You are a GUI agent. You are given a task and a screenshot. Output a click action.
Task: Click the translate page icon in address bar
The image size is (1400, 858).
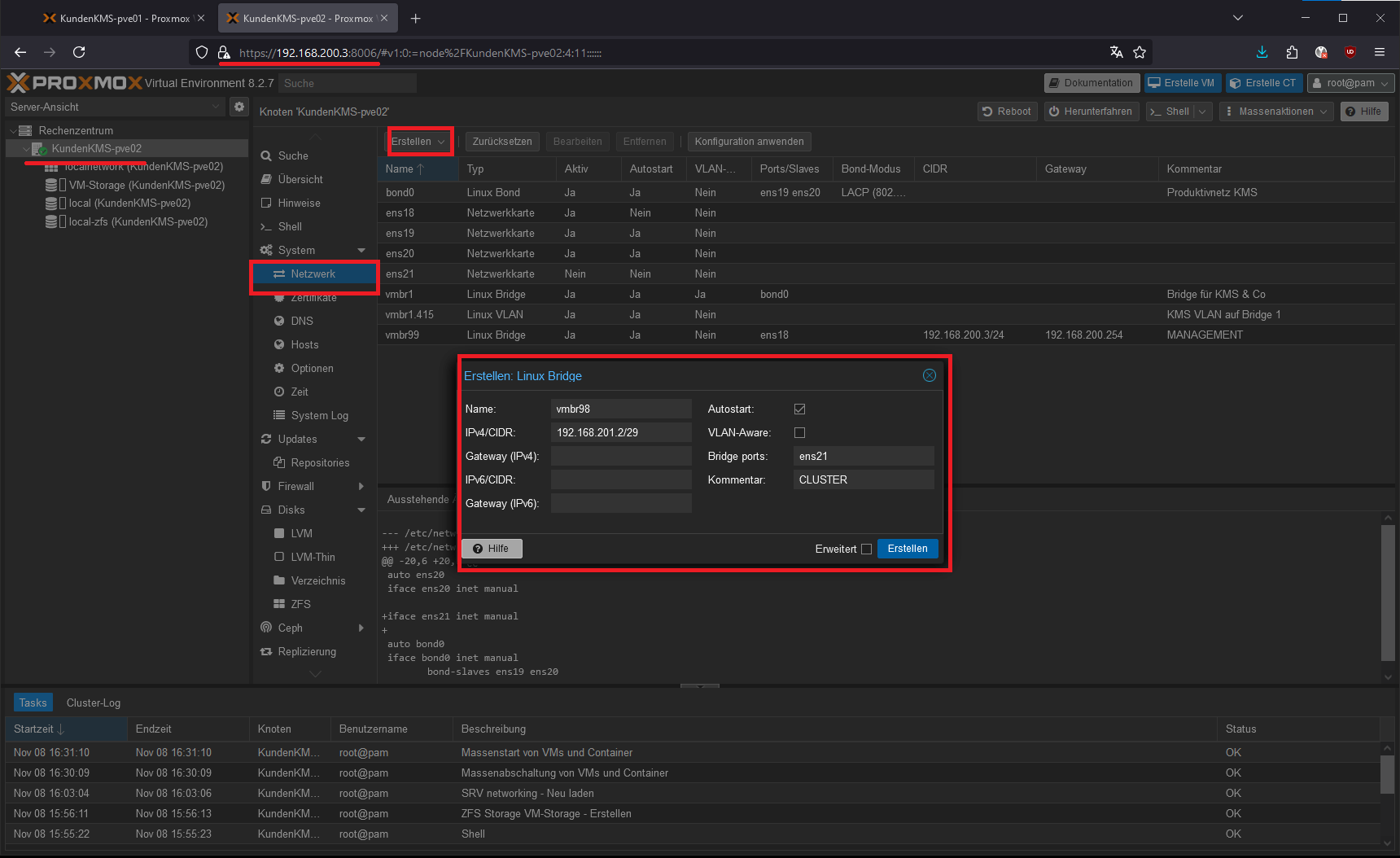pyautogui.click(x=1116, y=52)
